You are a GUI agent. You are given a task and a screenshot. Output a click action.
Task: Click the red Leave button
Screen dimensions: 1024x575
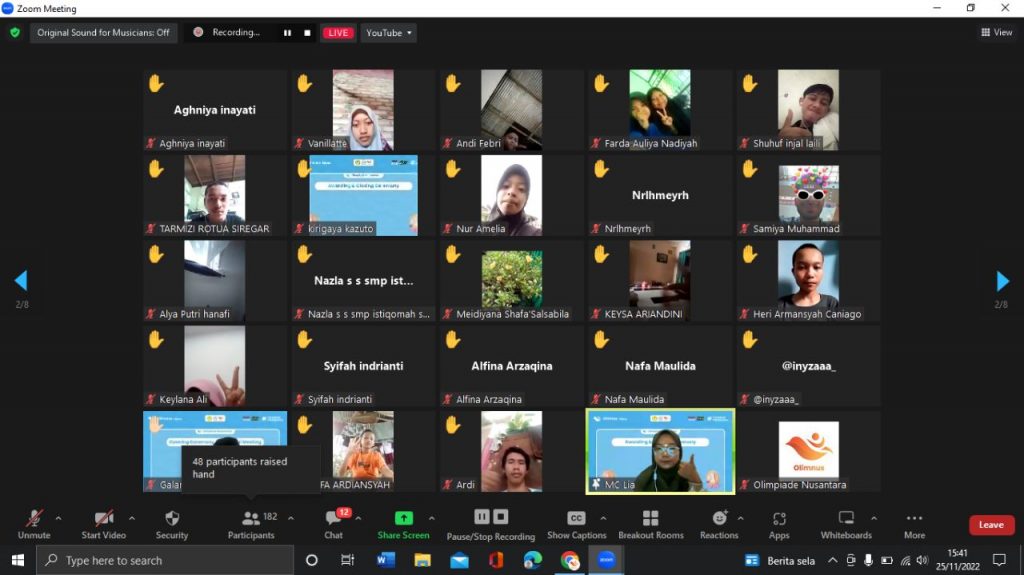coord(991,525)
